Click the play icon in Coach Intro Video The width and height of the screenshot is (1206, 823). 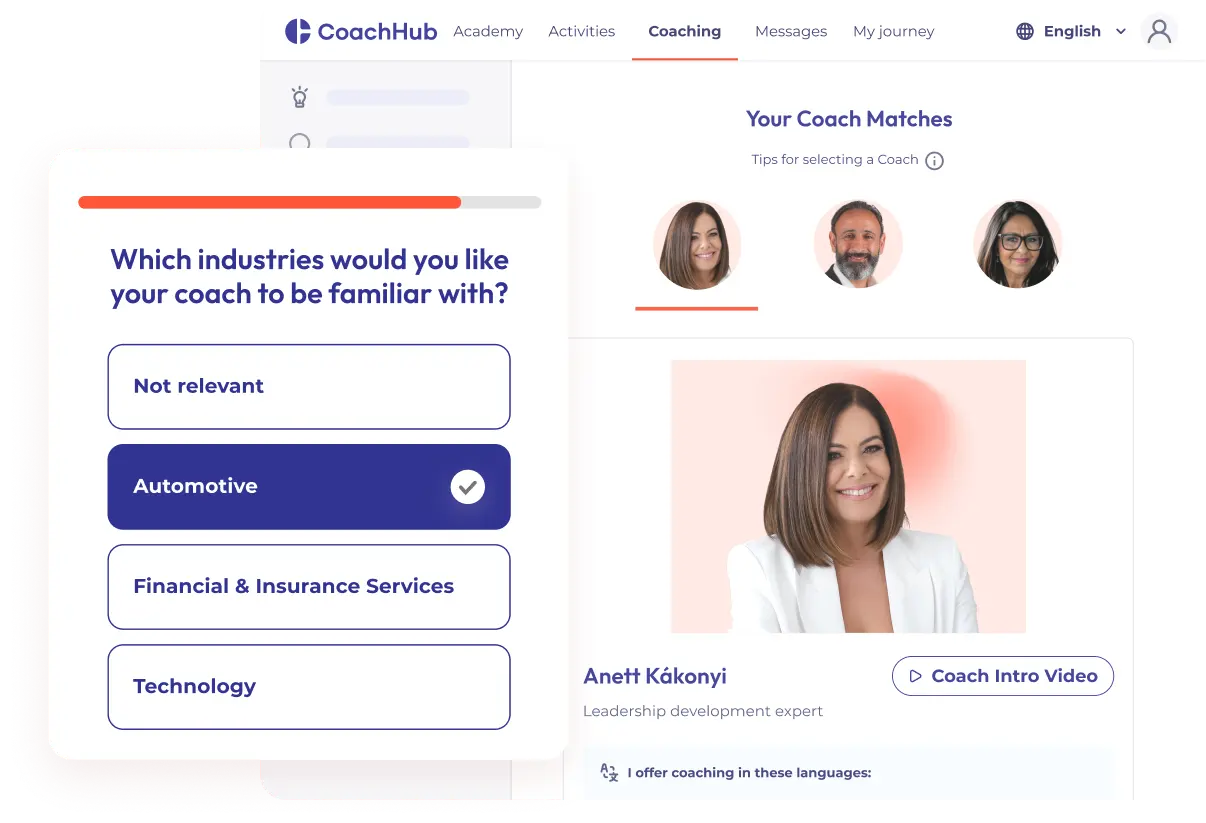pos(915,676)
